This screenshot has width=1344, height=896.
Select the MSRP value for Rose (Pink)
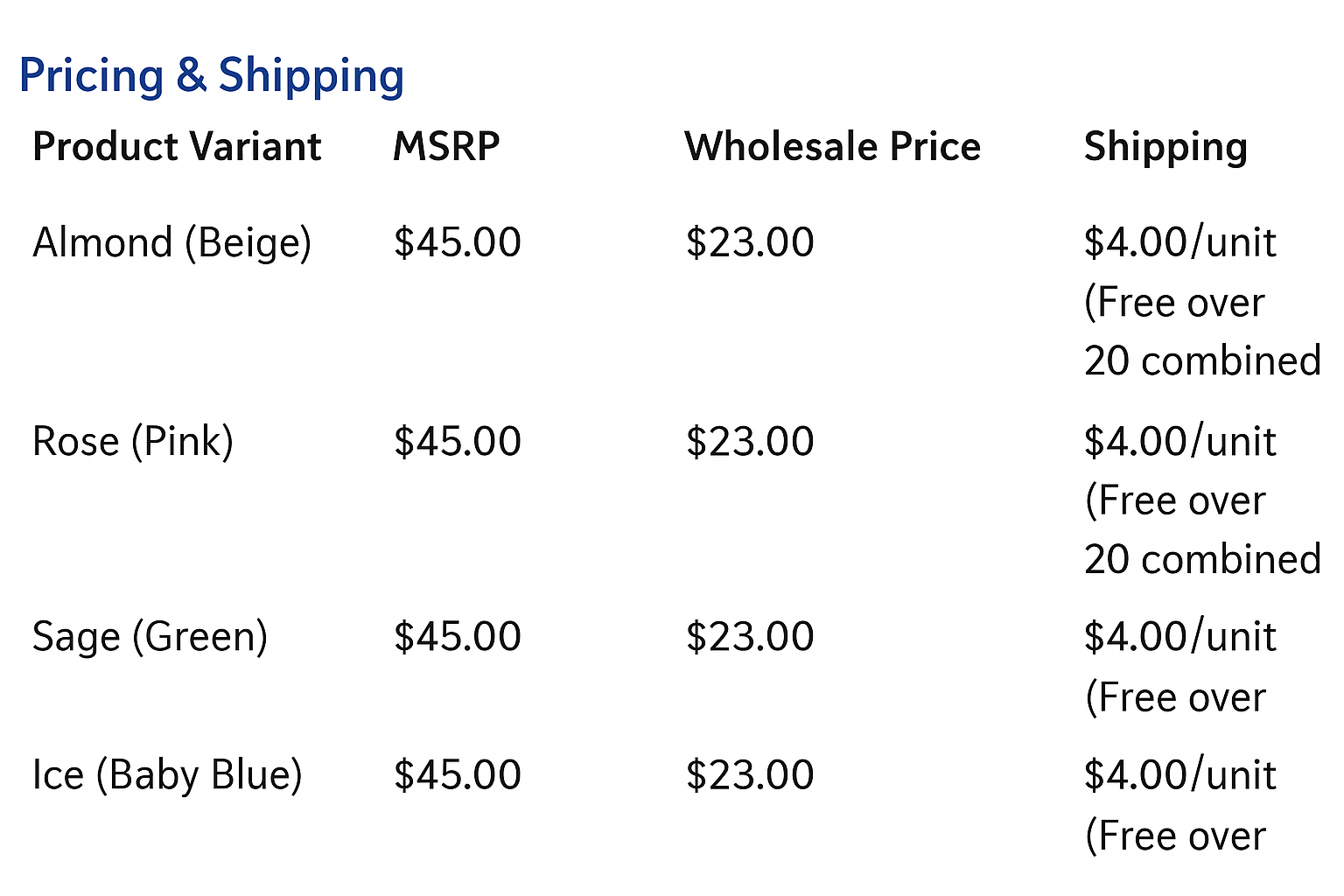458,441
